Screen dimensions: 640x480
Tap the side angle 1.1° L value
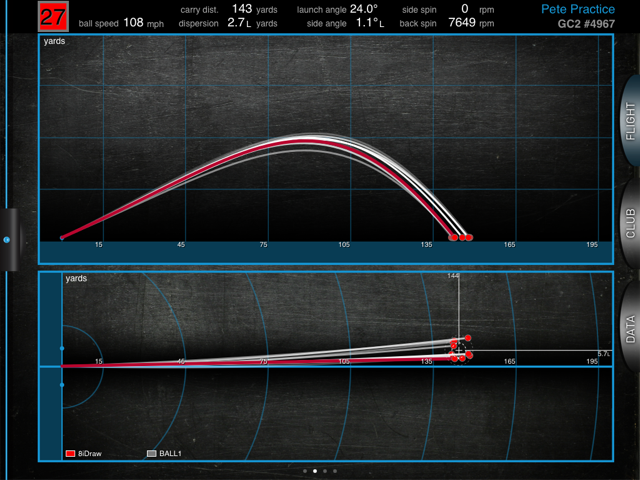(370, 21)
